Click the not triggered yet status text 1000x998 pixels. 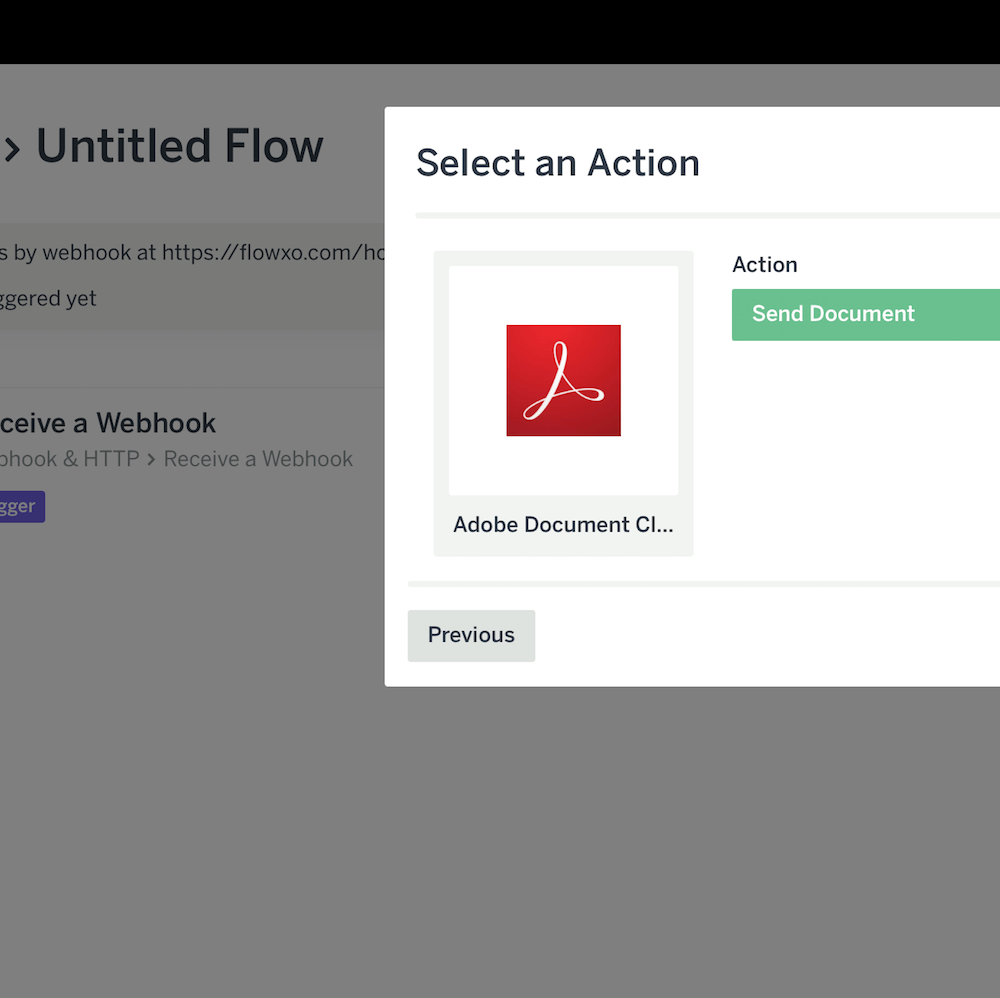pos(47,298)
